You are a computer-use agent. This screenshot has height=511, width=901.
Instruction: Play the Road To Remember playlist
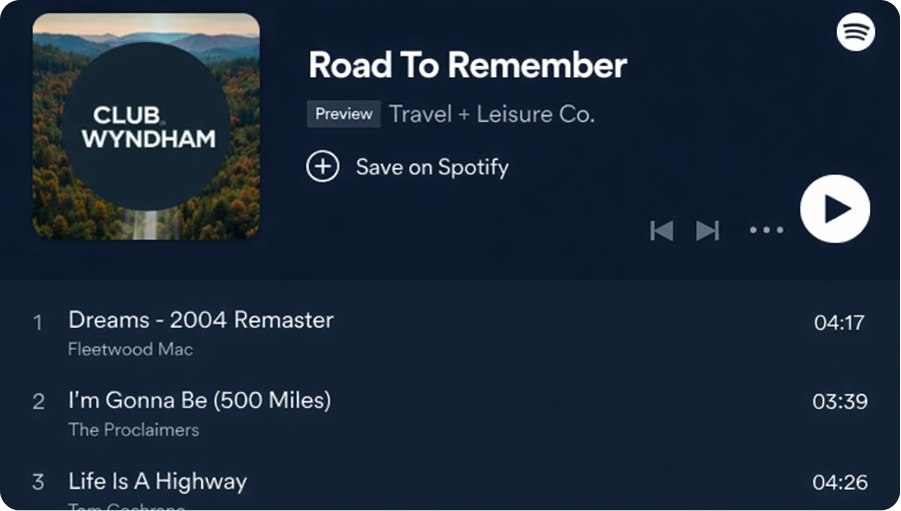click(x=835, y=209)
